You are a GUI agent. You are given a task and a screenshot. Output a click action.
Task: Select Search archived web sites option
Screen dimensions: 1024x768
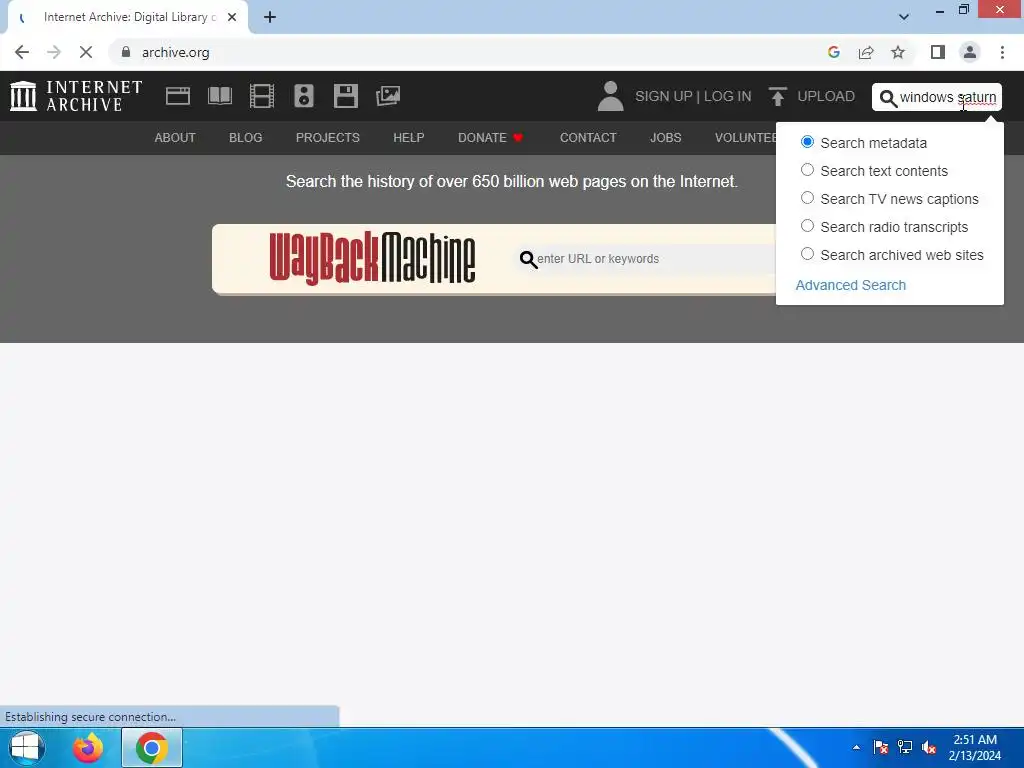coord(807,254)
